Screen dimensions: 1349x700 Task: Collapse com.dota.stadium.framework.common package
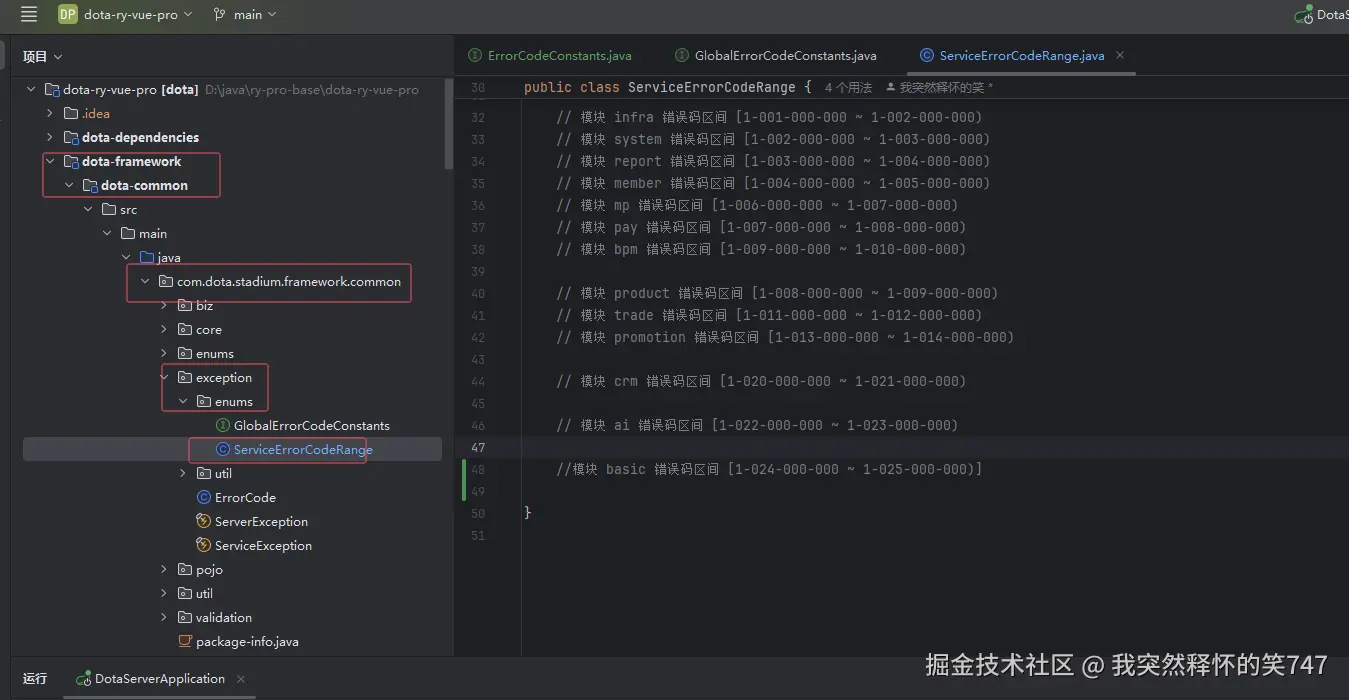(x=145, y=281)
